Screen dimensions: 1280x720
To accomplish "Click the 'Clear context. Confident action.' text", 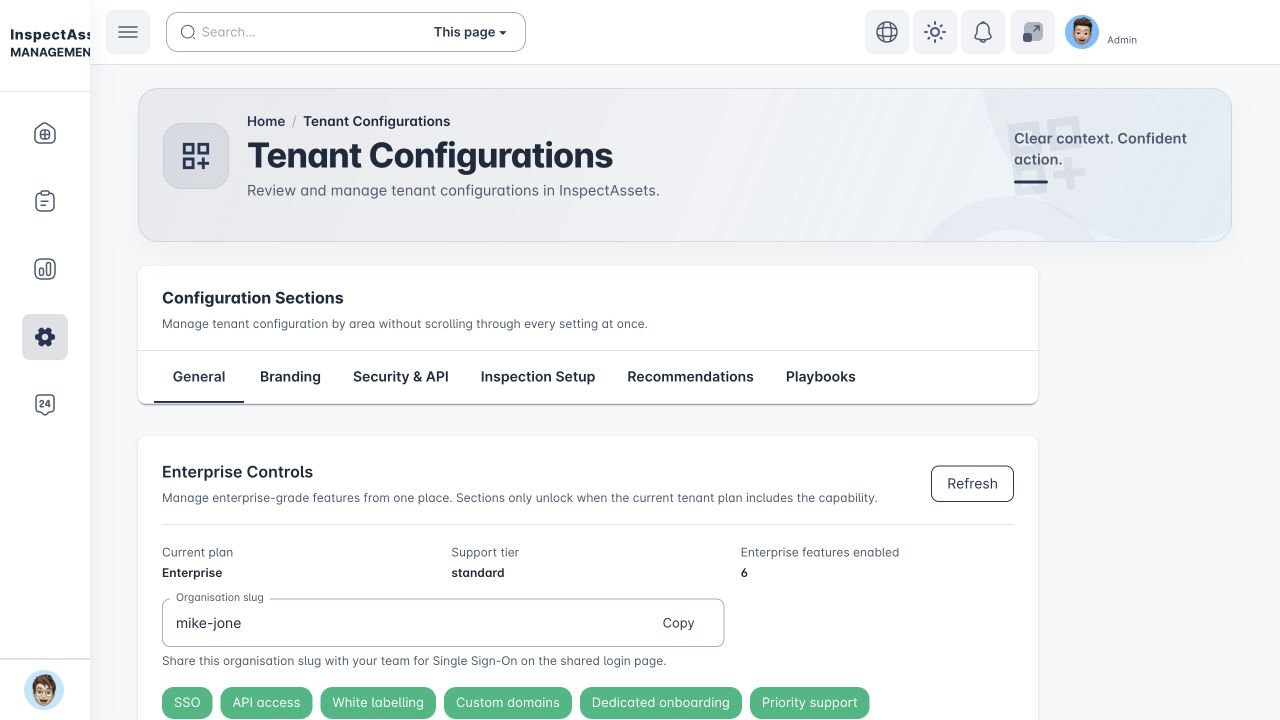I will 1100,149.
